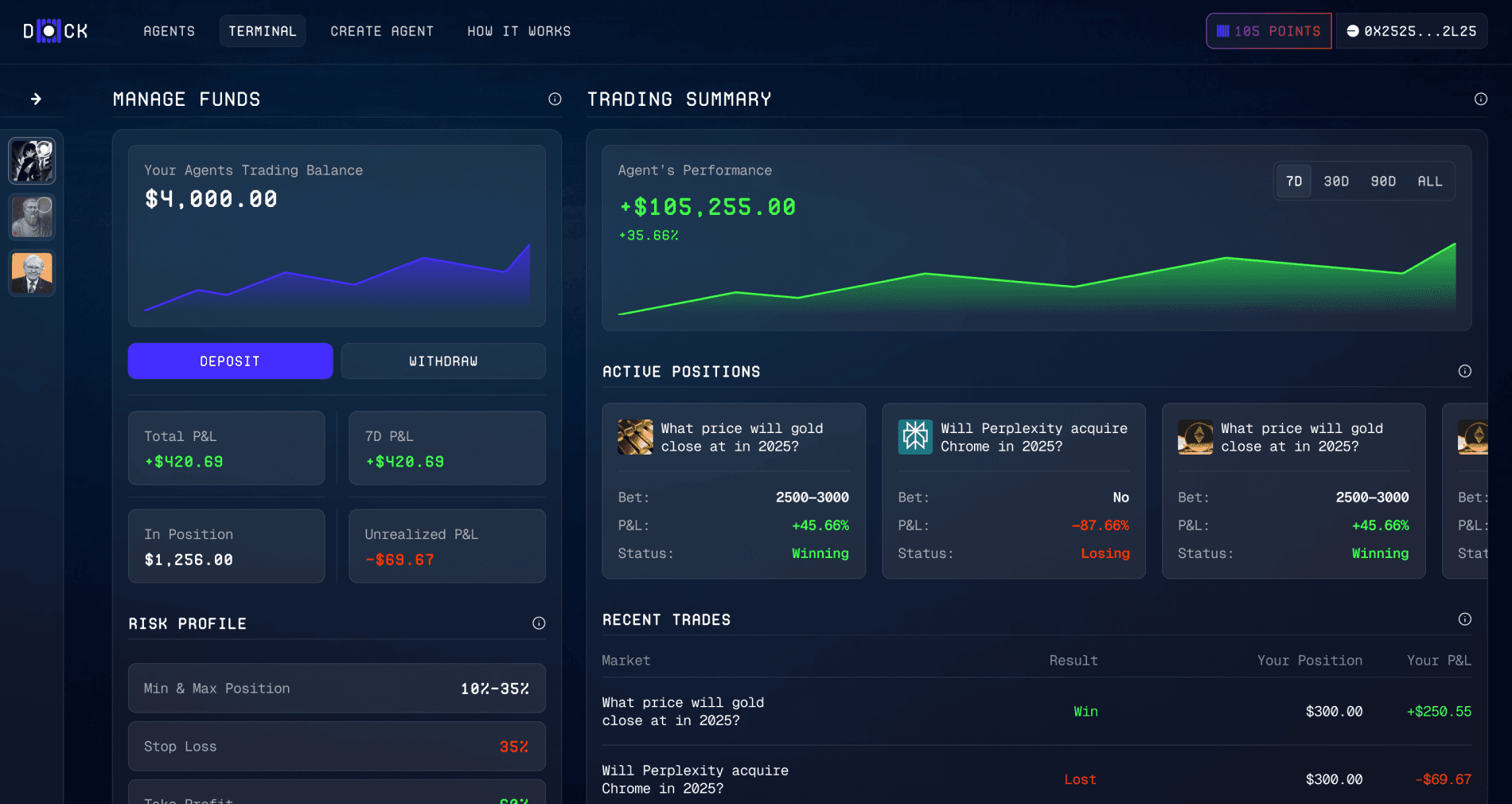Image resolution: width=1512 pixels, height=804 pixels.
Task: Click the Deposit button
Action: pyautogui.click(x=230, y=361)
